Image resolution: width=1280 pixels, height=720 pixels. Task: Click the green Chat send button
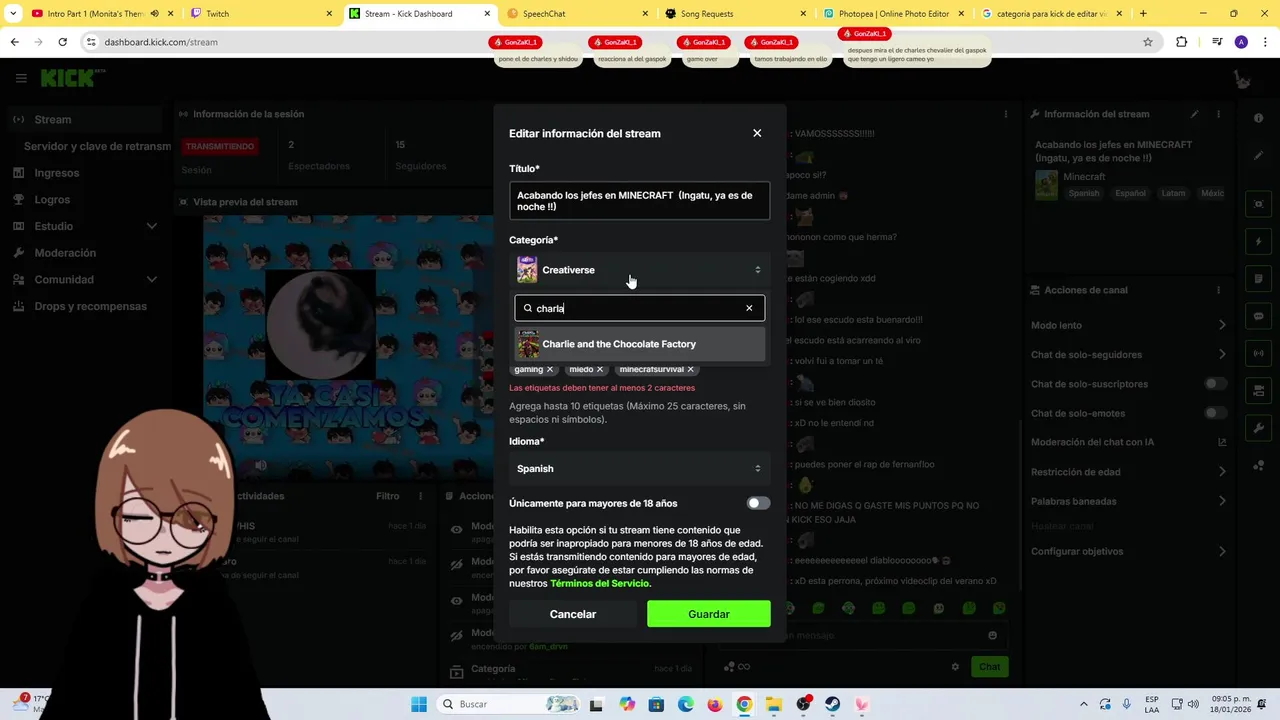click(989, 667)
